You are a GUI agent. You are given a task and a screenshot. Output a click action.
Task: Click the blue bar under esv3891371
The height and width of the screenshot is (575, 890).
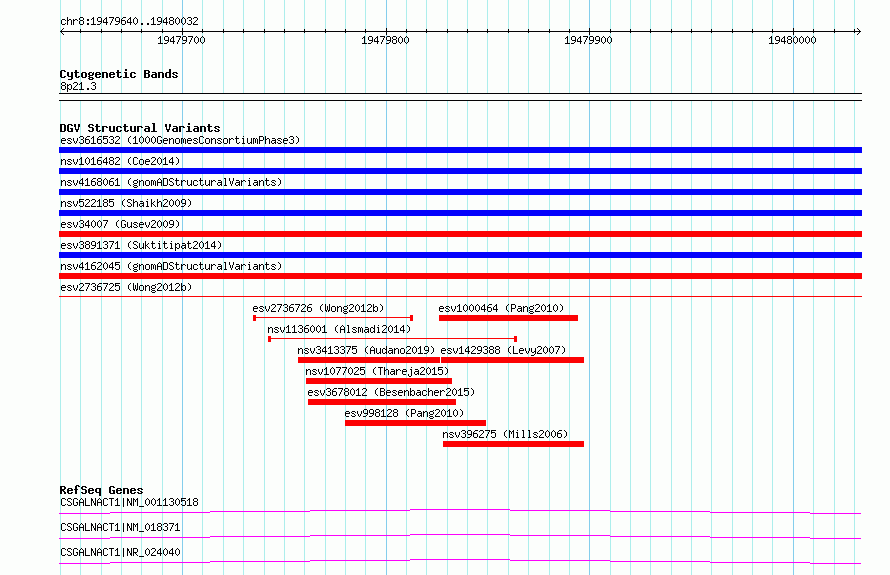[460, 255]
